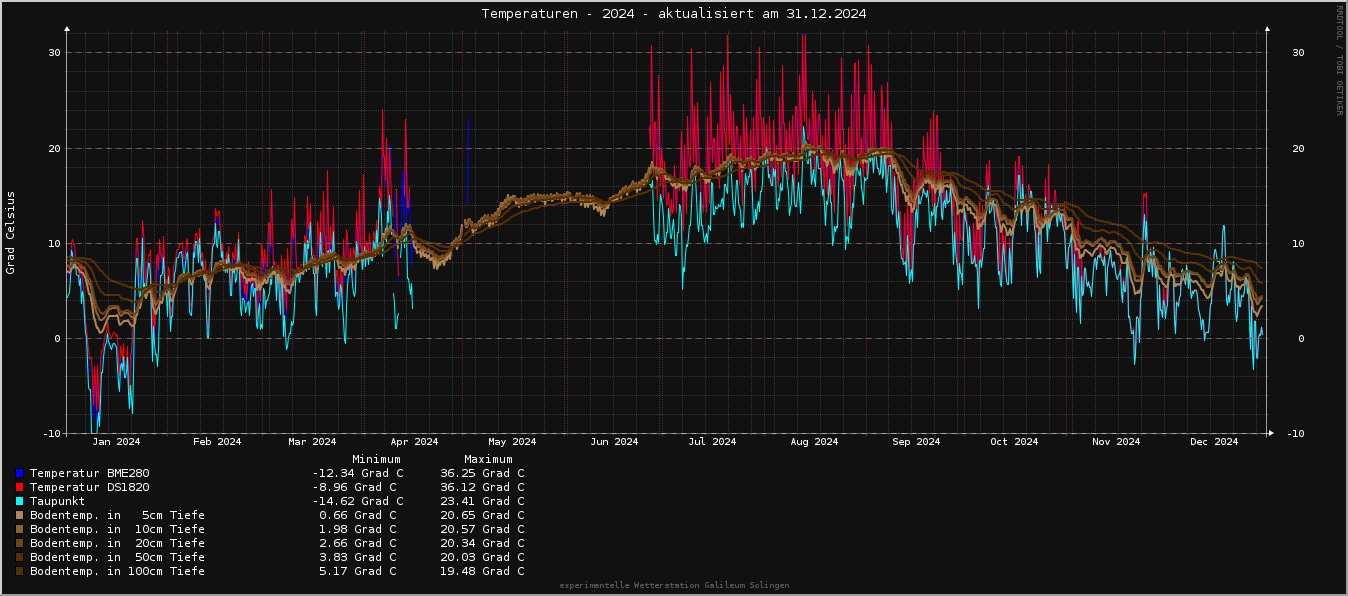Click the blue Temperatur BME280 legend swatch
The height and width of the screenshot is (596, 1348).
(x=19, y=473)
